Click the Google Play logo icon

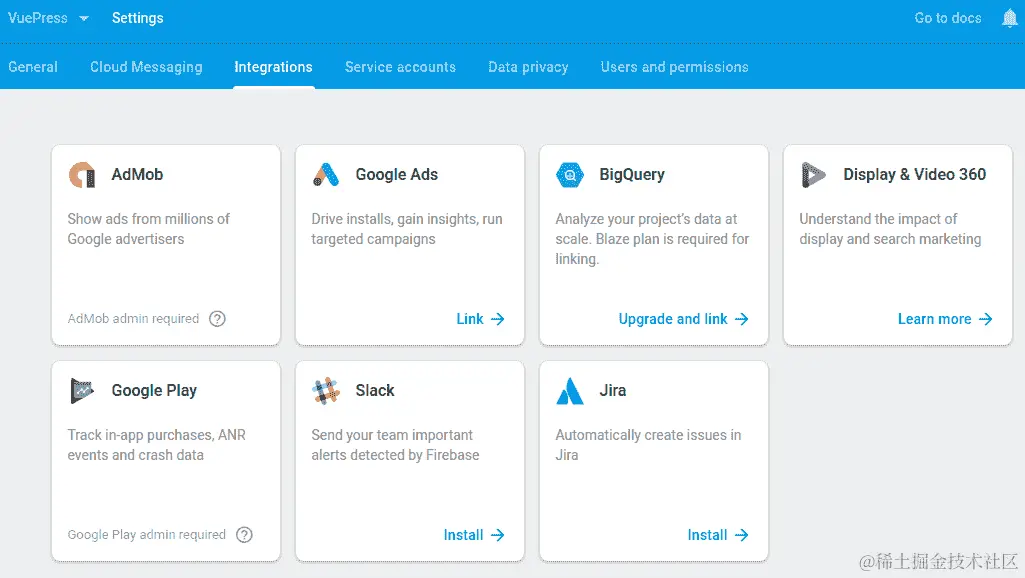click(x=82, y=390)
